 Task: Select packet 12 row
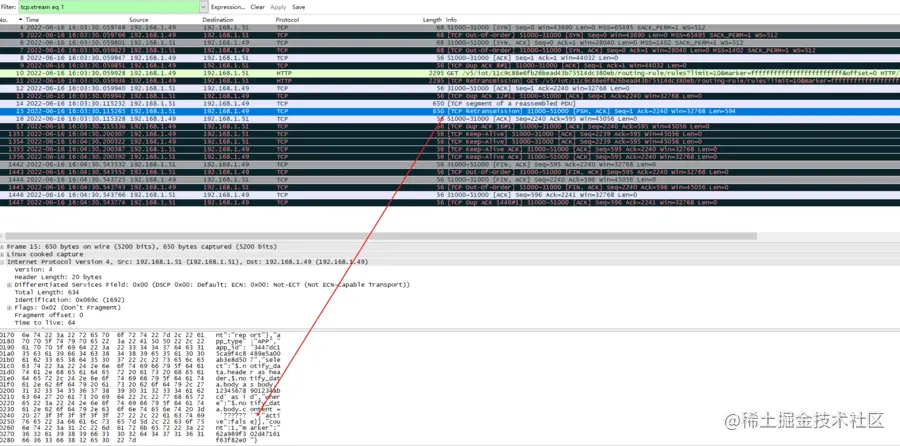[450, 88]
